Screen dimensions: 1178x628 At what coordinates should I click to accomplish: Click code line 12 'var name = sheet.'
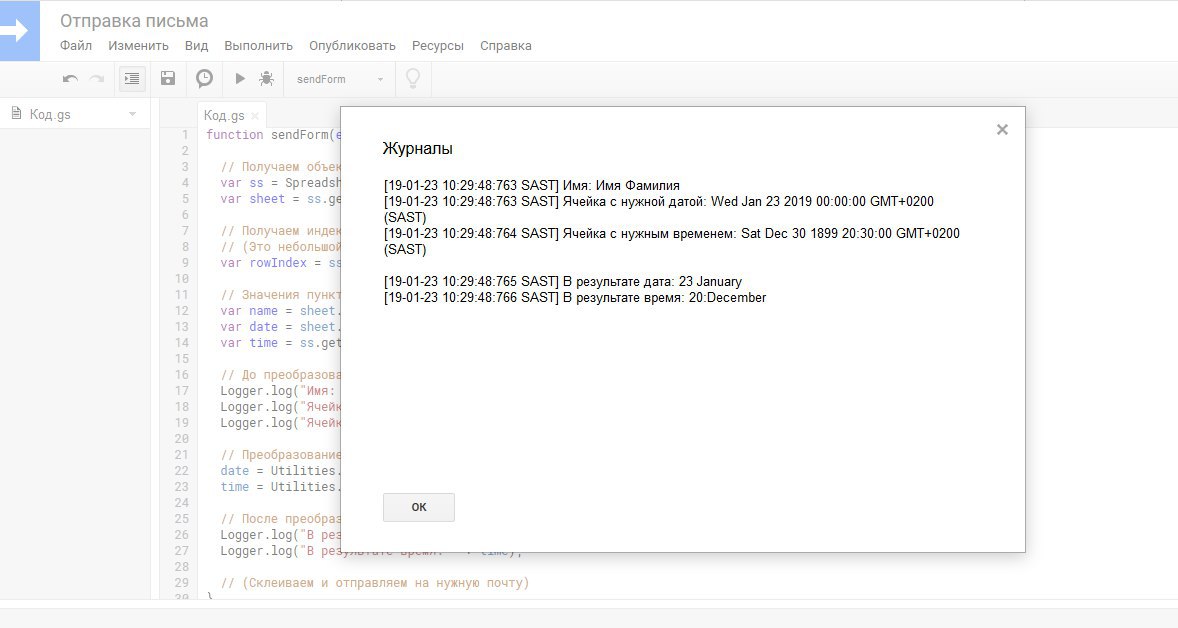pyautogui.click(x=280, y=311)
